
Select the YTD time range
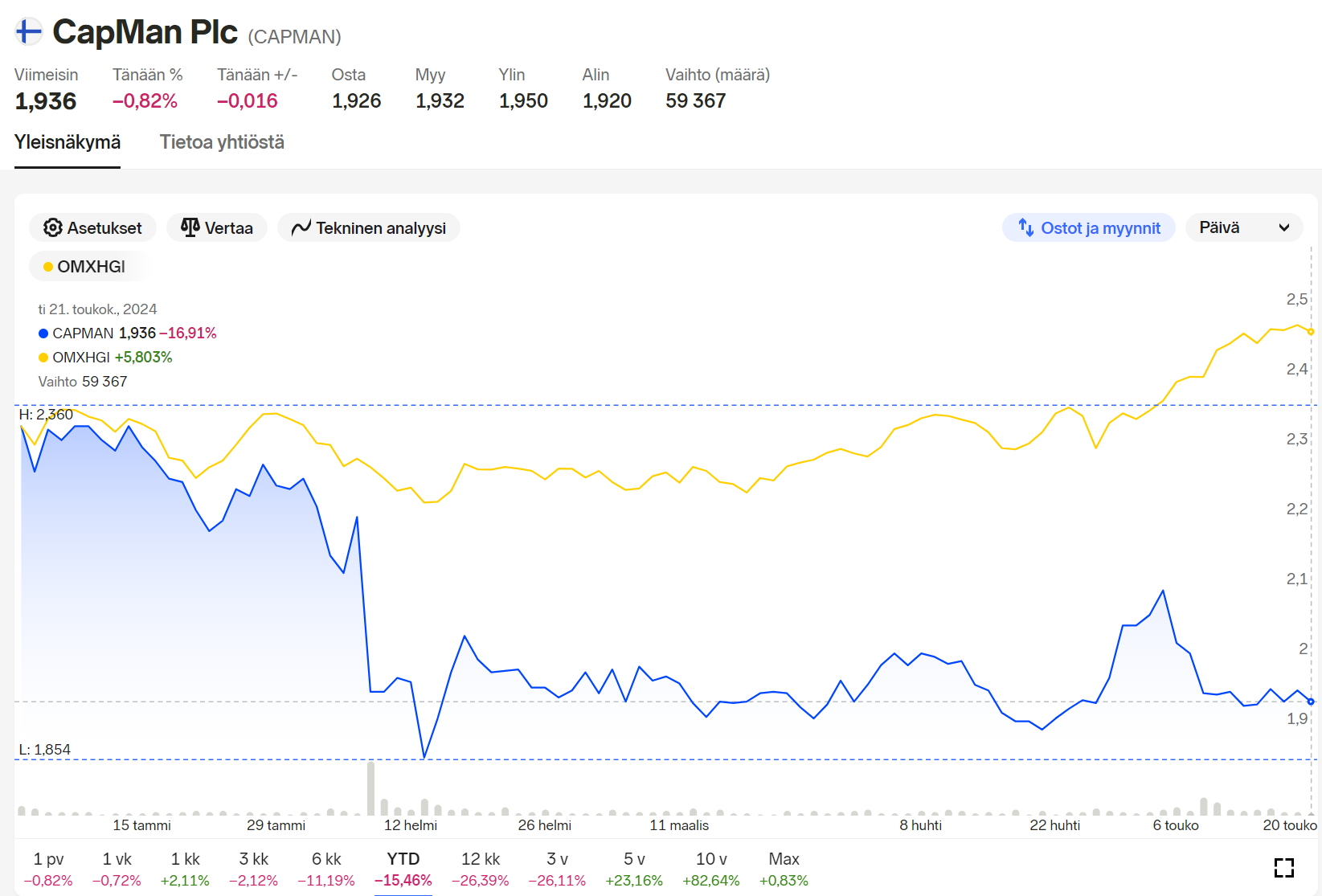pyautogui.click(x=403, y=869)
